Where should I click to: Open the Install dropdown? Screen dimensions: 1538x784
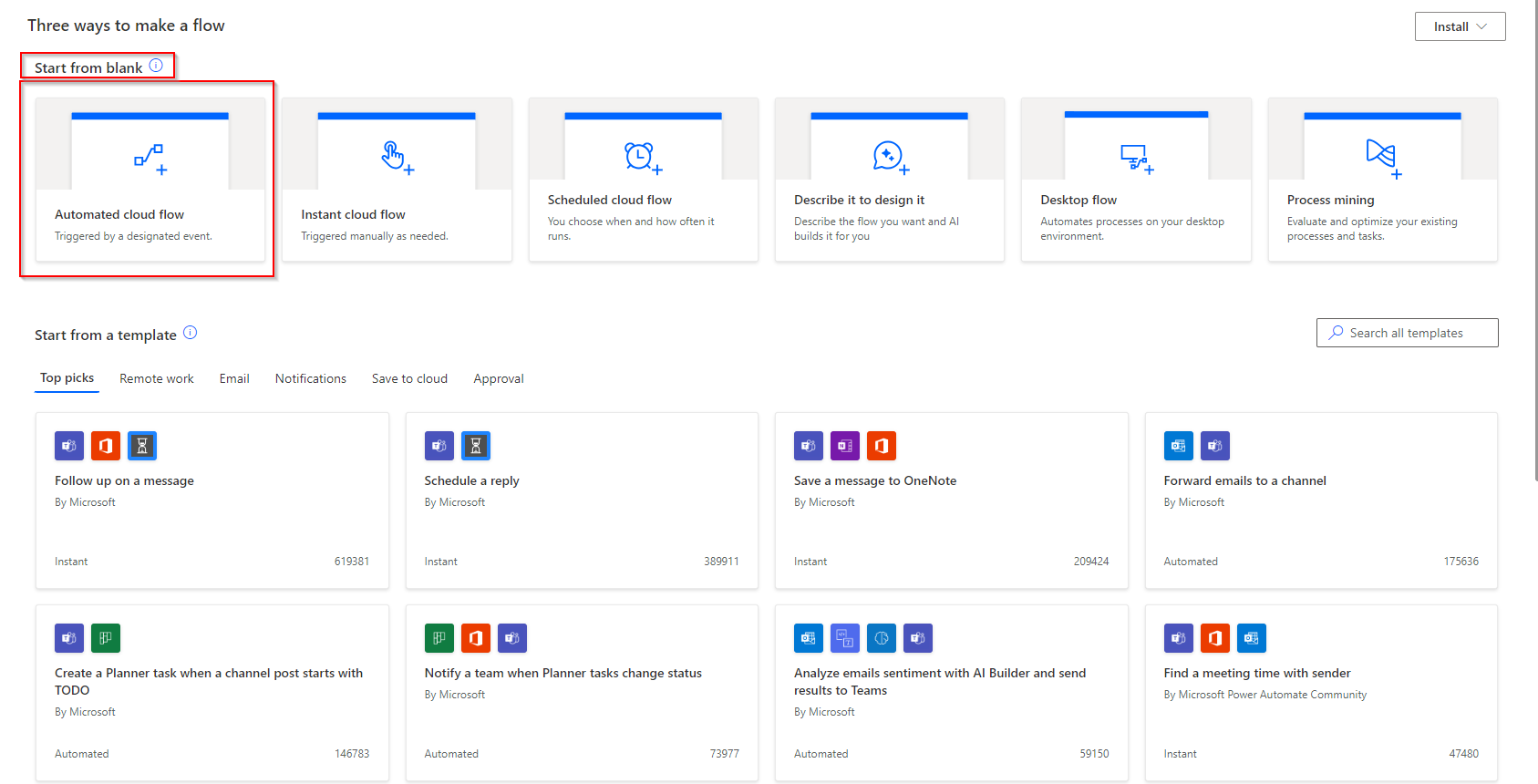(x=1460, y=26)
